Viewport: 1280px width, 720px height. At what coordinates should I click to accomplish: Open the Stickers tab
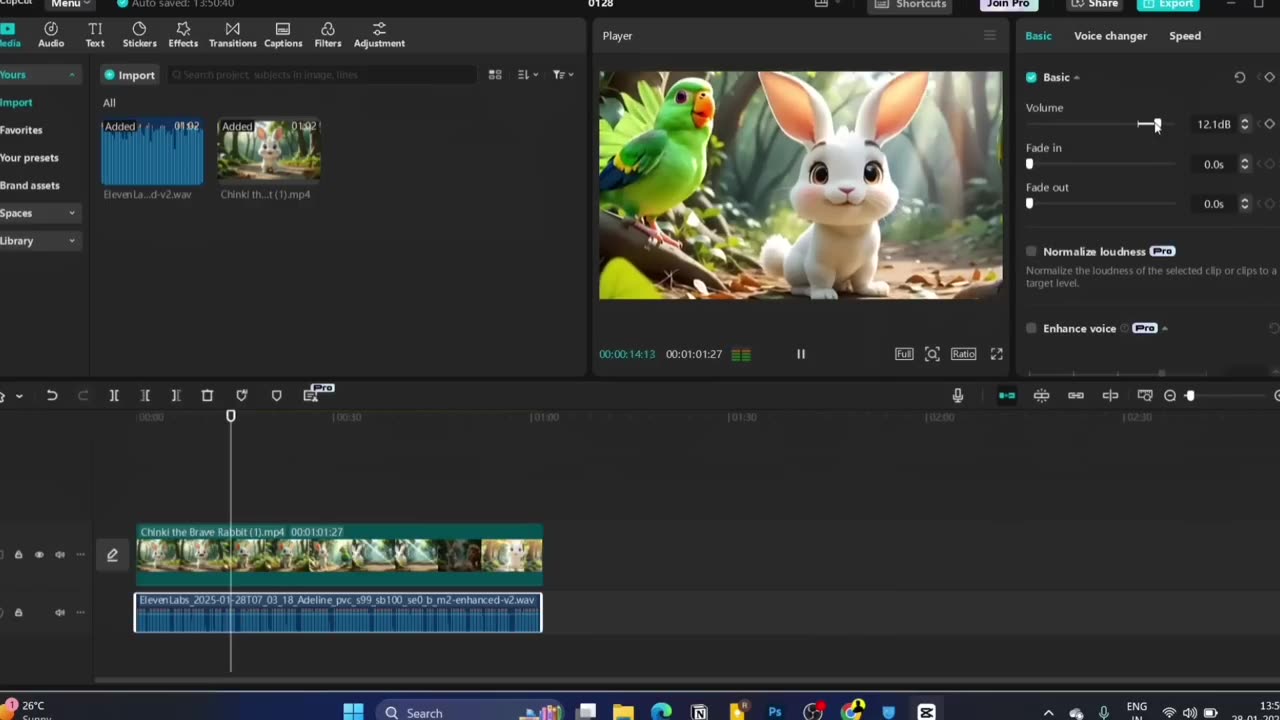click(139, 35)
